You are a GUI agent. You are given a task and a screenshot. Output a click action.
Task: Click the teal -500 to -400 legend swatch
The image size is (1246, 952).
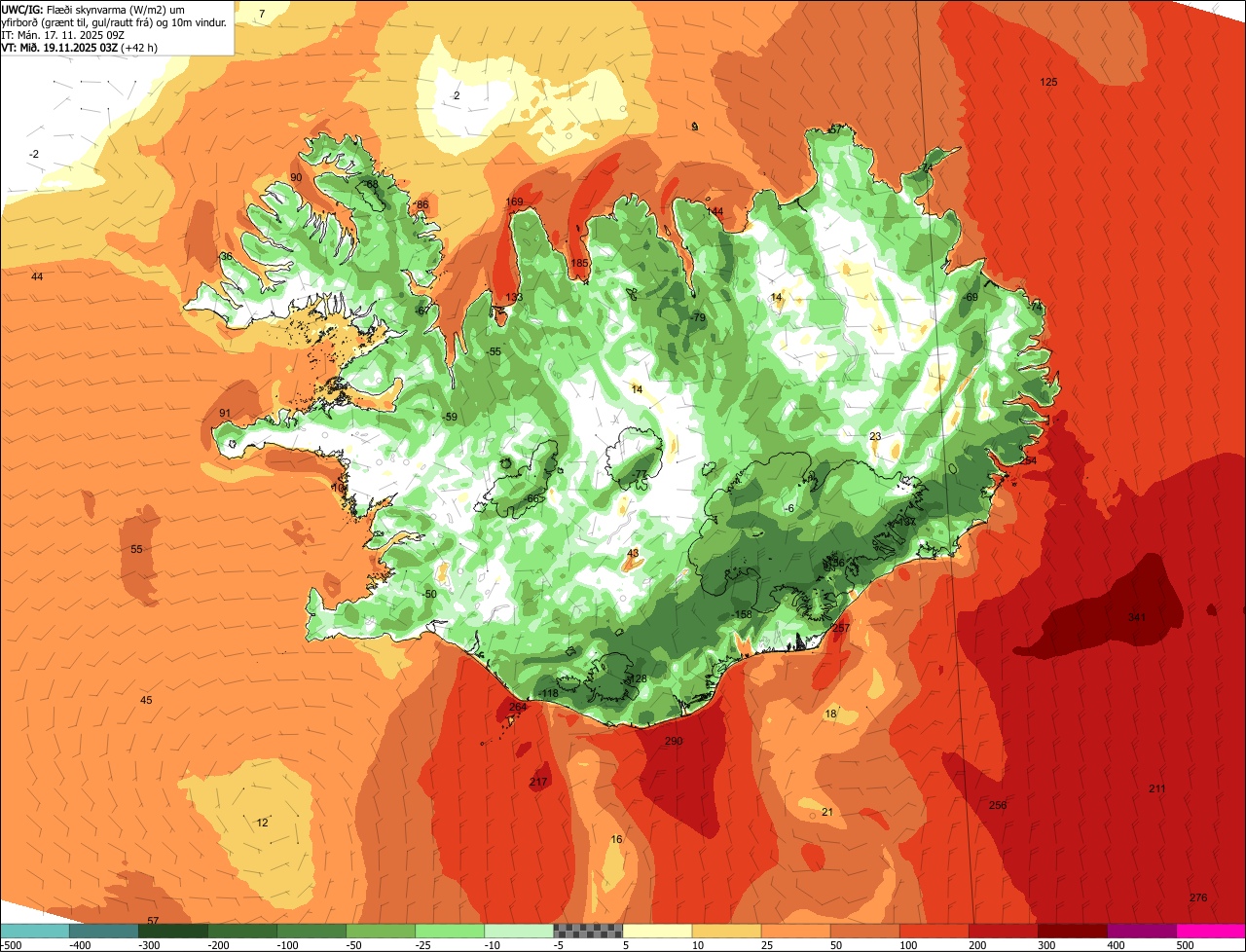[x=34, y=931]
